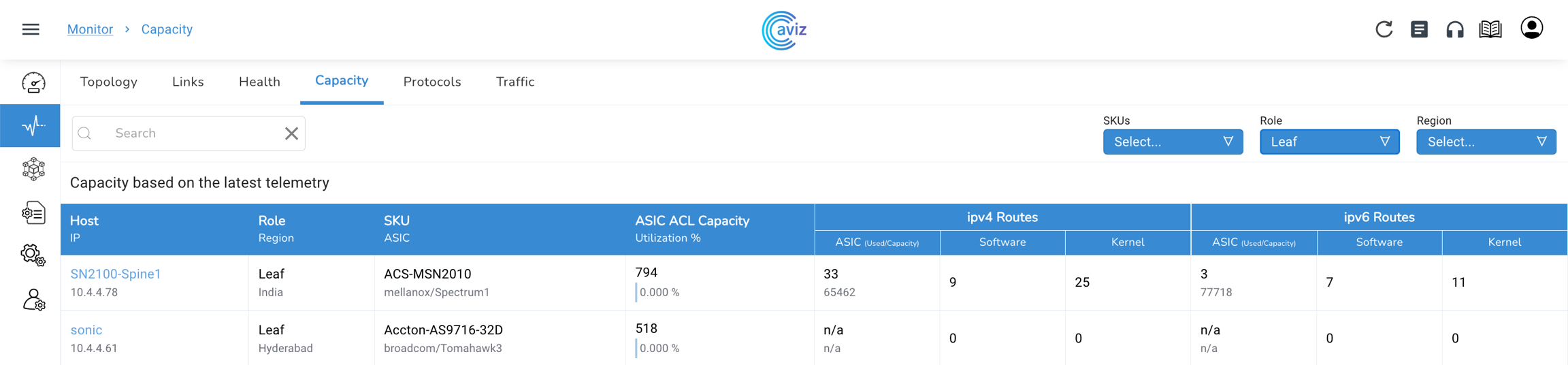Click the refresh icon in header

click(x=1384, y=29)
